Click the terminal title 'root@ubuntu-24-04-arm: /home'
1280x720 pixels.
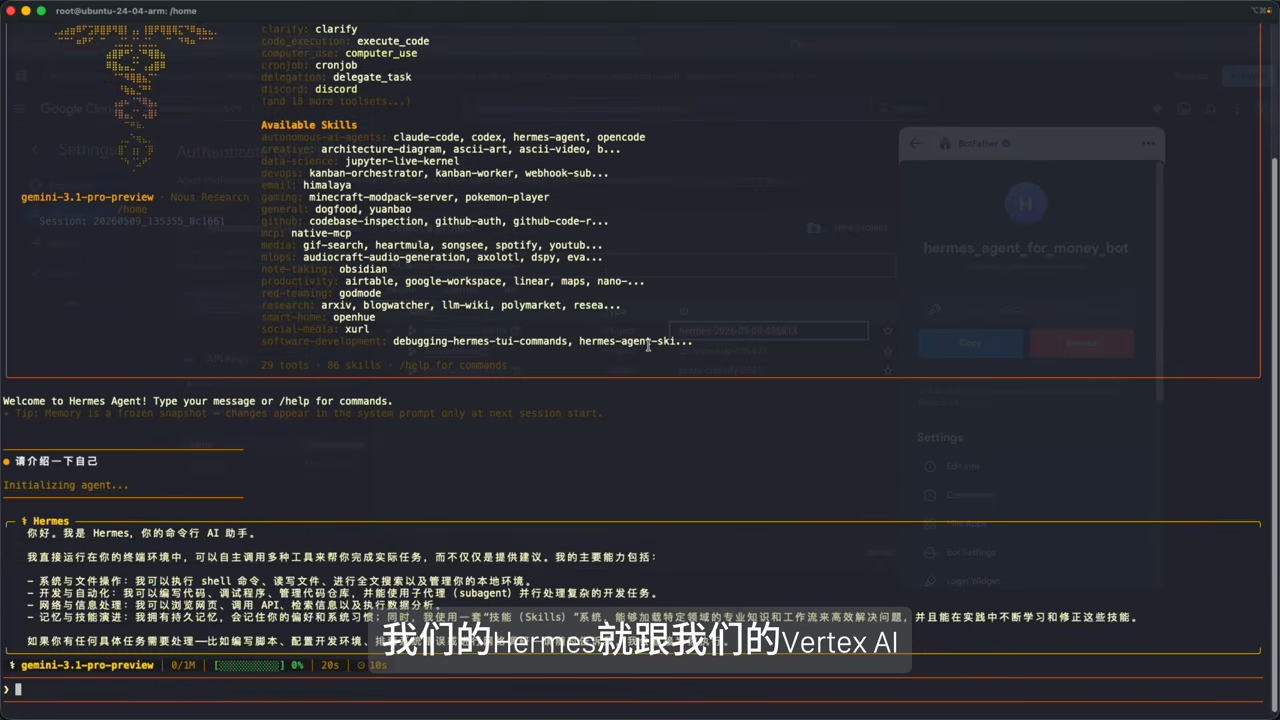126,11
